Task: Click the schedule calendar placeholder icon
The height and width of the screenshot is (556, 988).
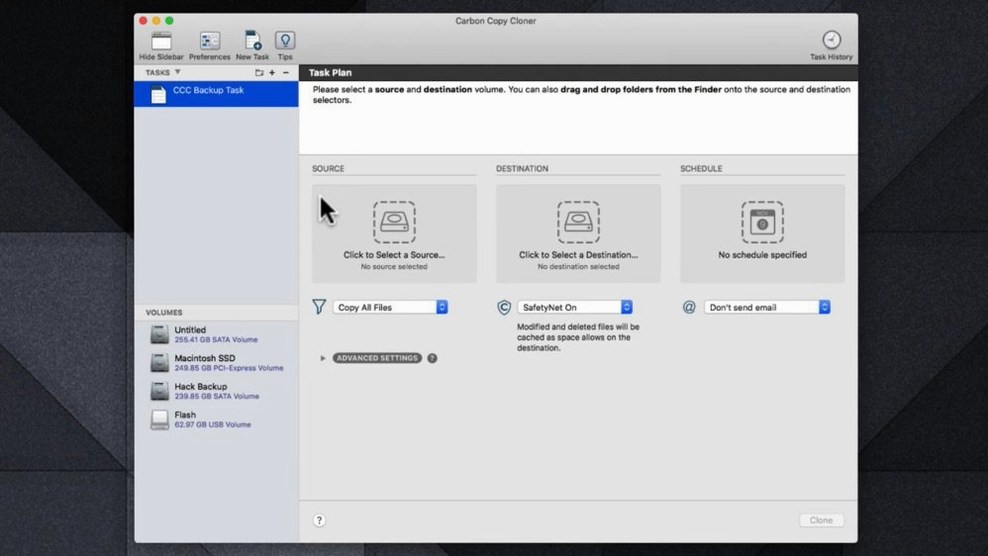Action: click(762, 222)
